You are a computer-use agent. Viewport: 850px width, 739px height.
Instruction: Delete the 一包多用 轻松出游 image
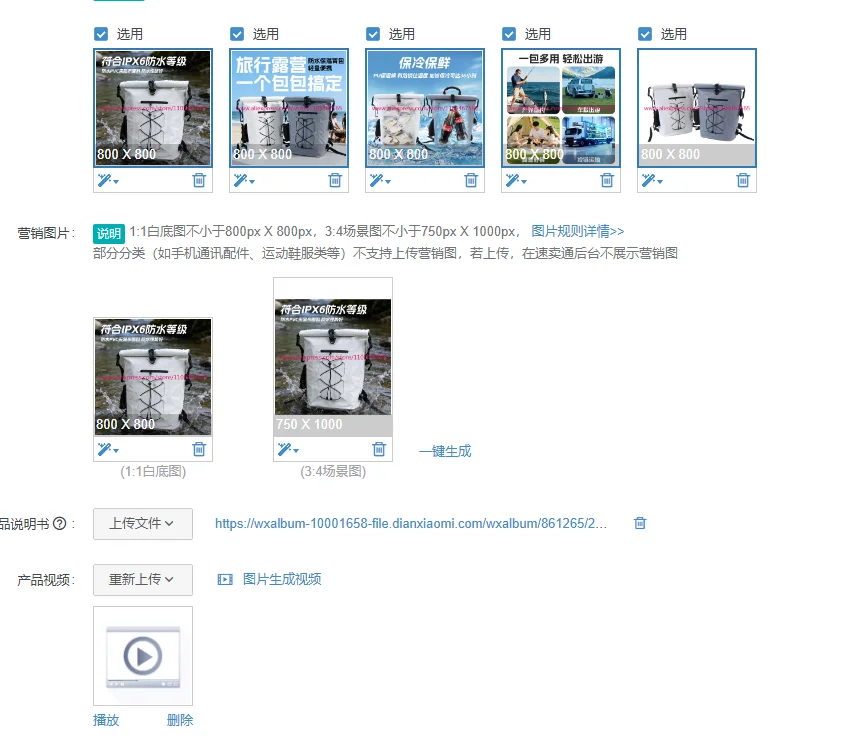[607, 180]
